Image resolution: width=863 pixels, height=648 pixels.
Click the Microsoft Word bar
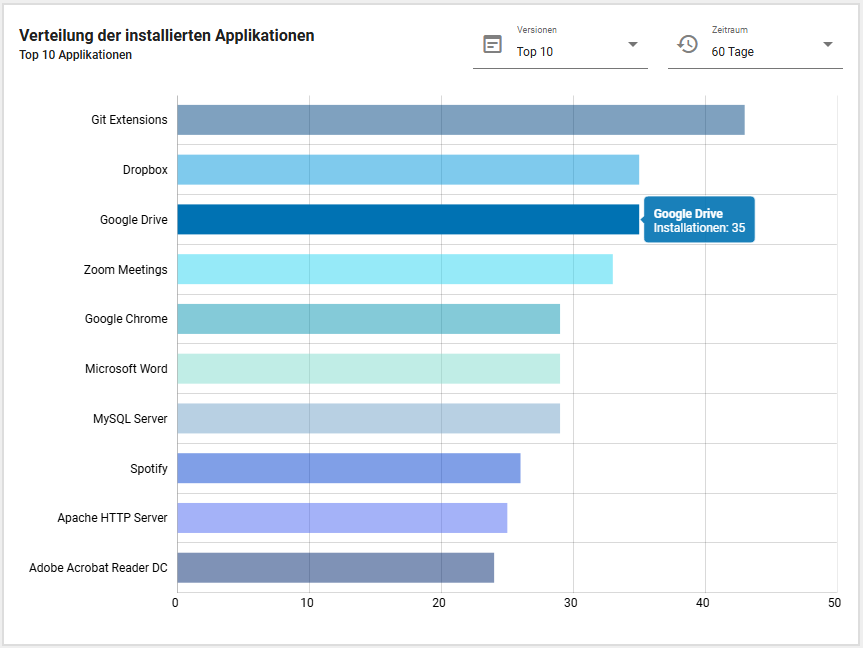pos(368,369)
